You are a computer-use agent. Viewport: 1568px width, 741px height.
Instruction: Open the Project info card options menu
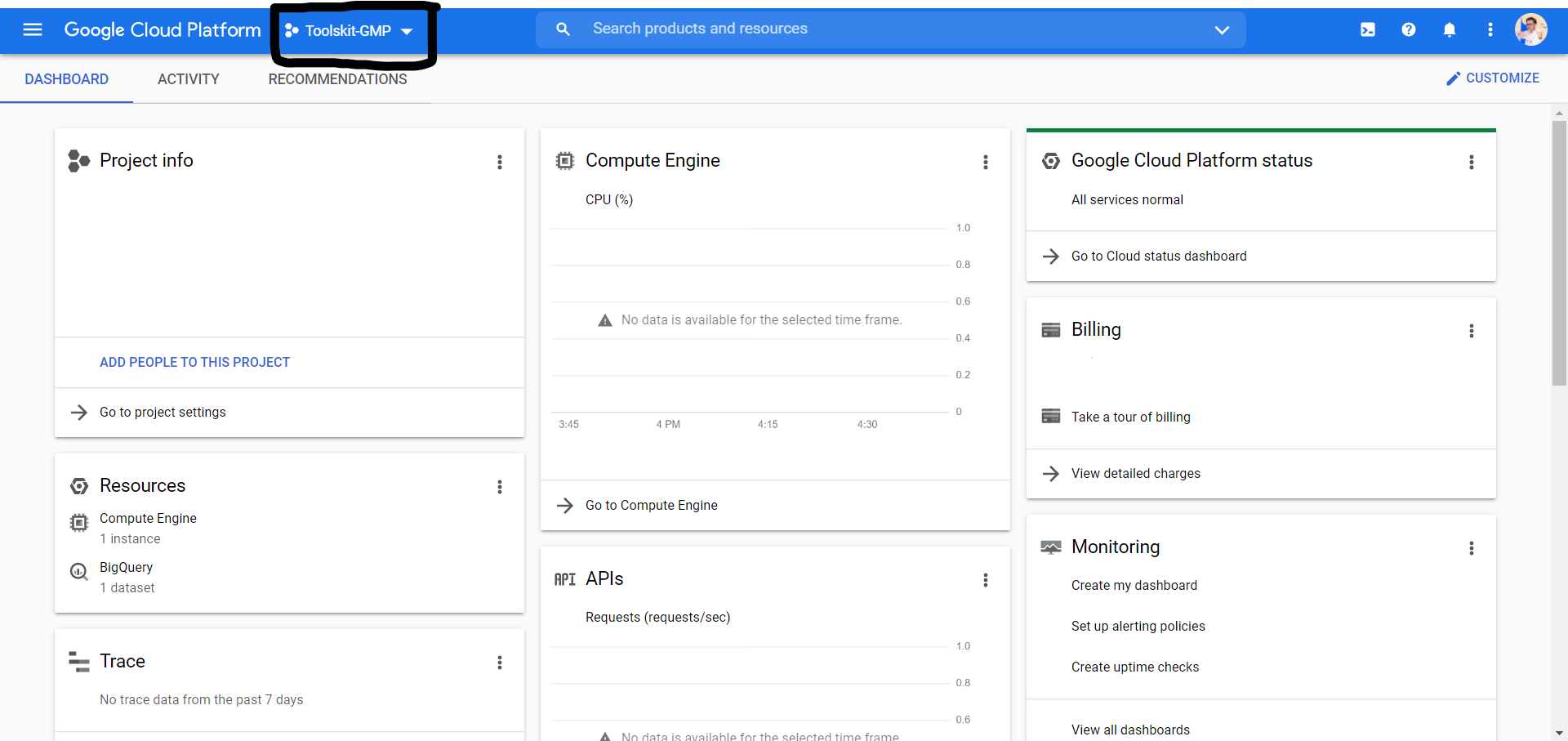pos(500,162)
